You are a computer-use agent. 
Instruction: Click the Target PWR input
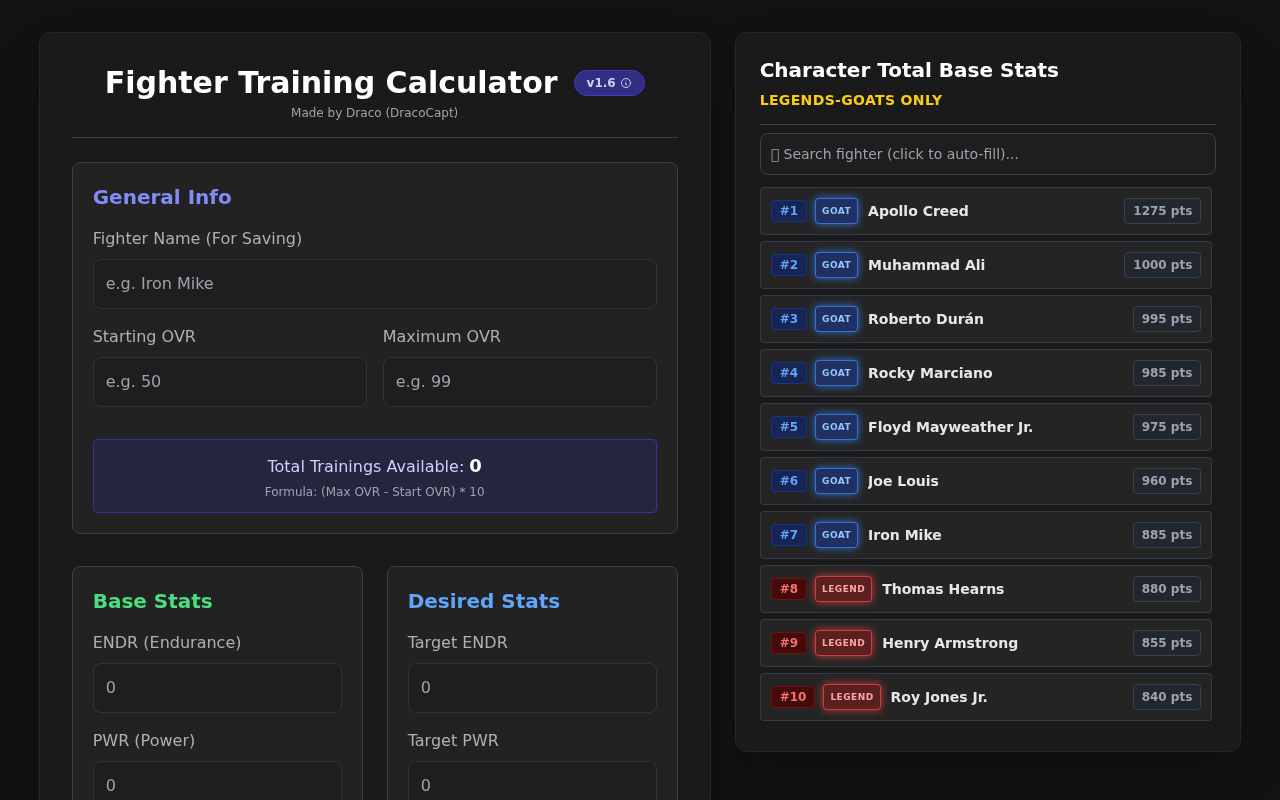pos(532,781)
